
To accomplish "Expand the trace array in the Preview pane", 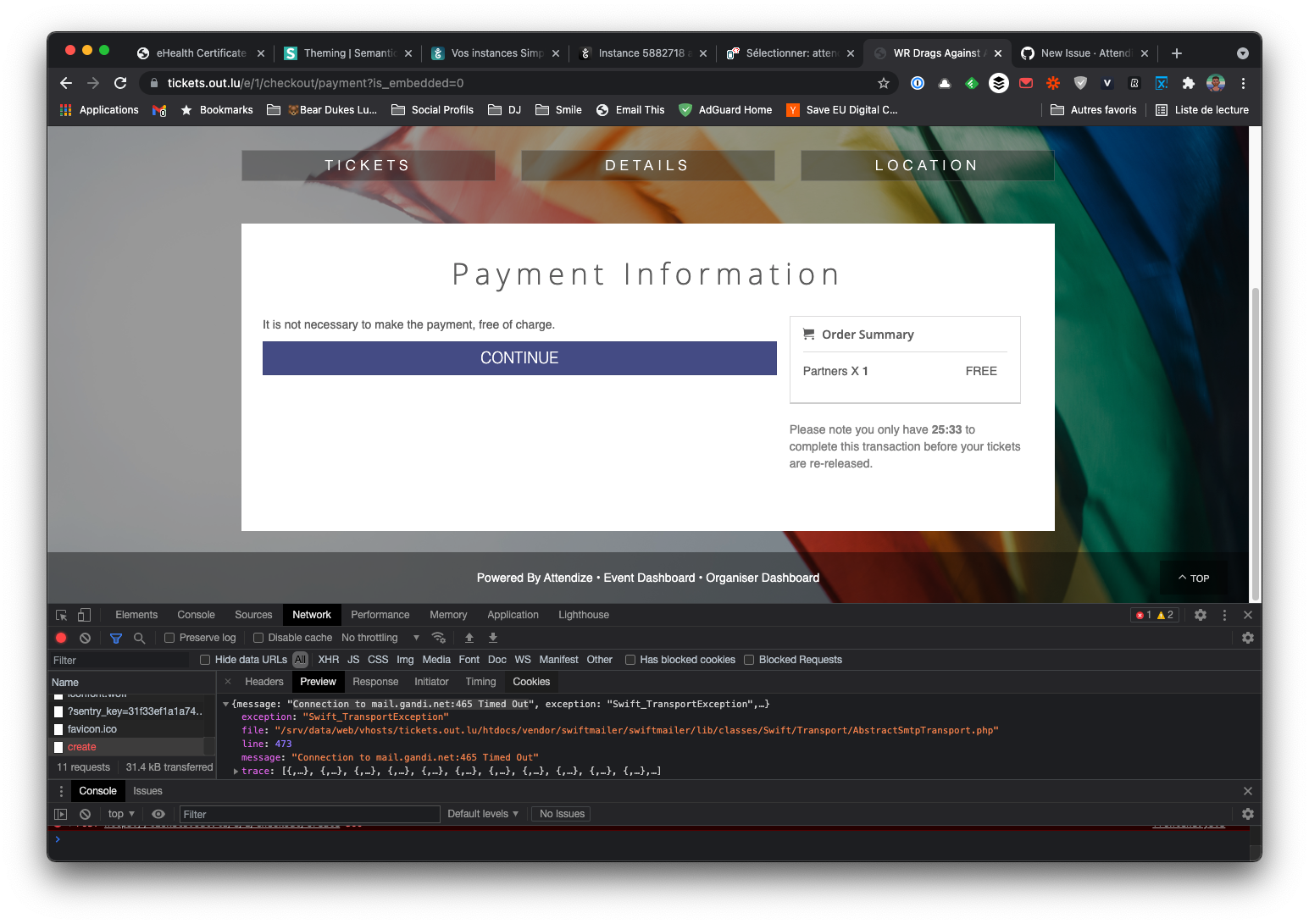I will 236,771.
